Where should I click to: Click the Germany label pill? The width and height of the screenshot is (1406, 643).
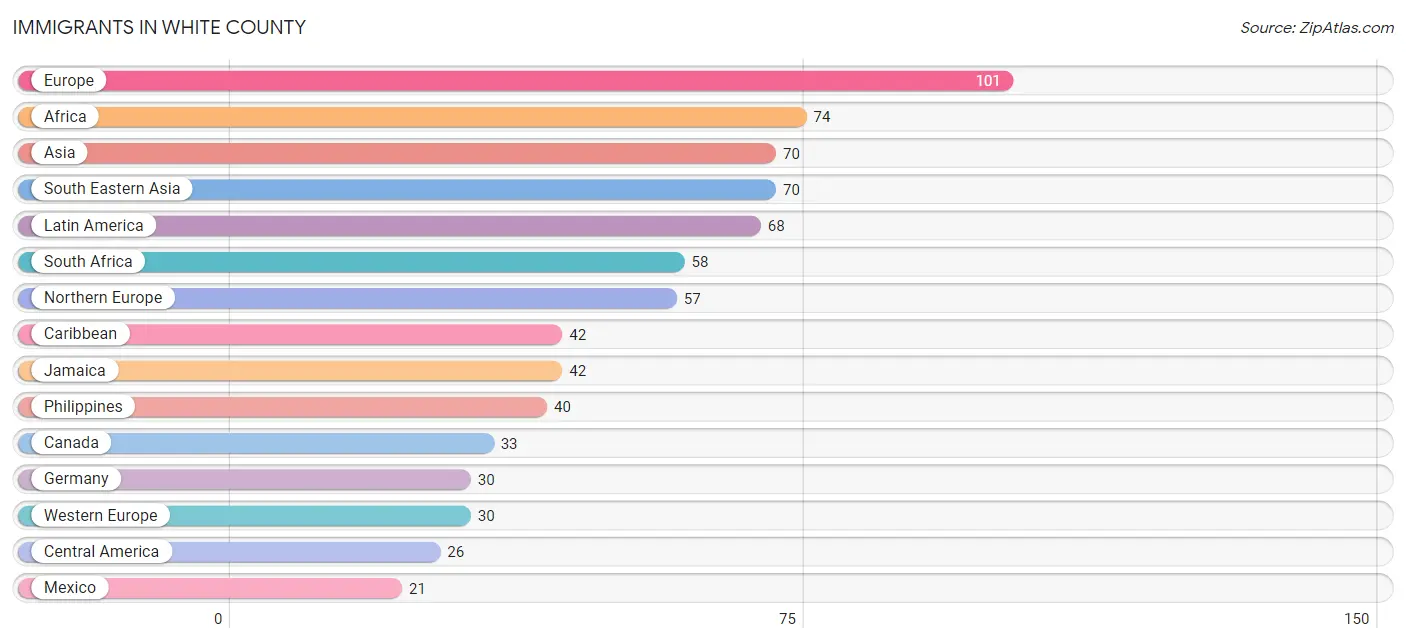(x=76, y=479)
